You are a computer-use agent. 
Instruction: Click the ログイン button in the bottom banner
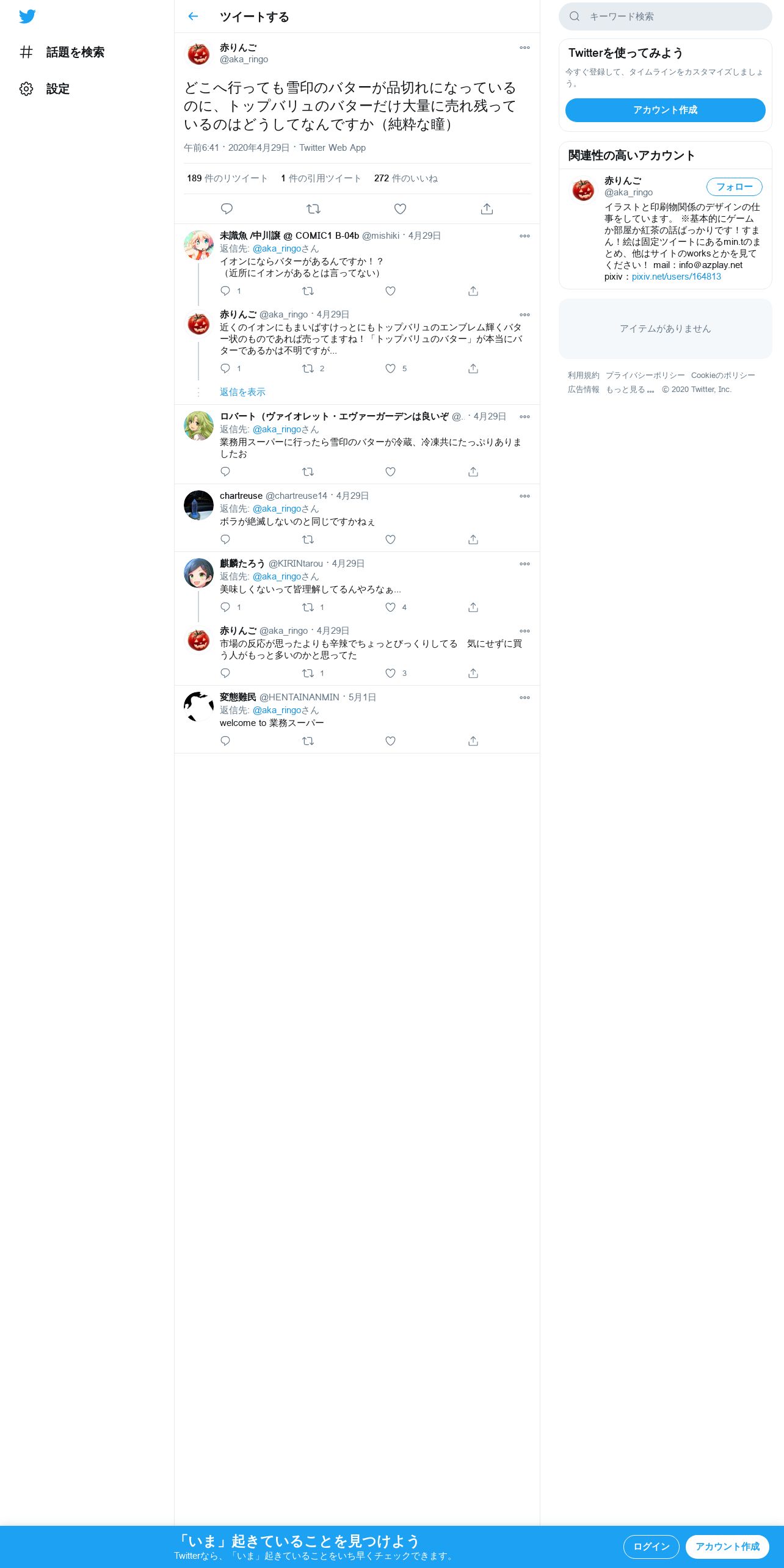coord(651,1546)
